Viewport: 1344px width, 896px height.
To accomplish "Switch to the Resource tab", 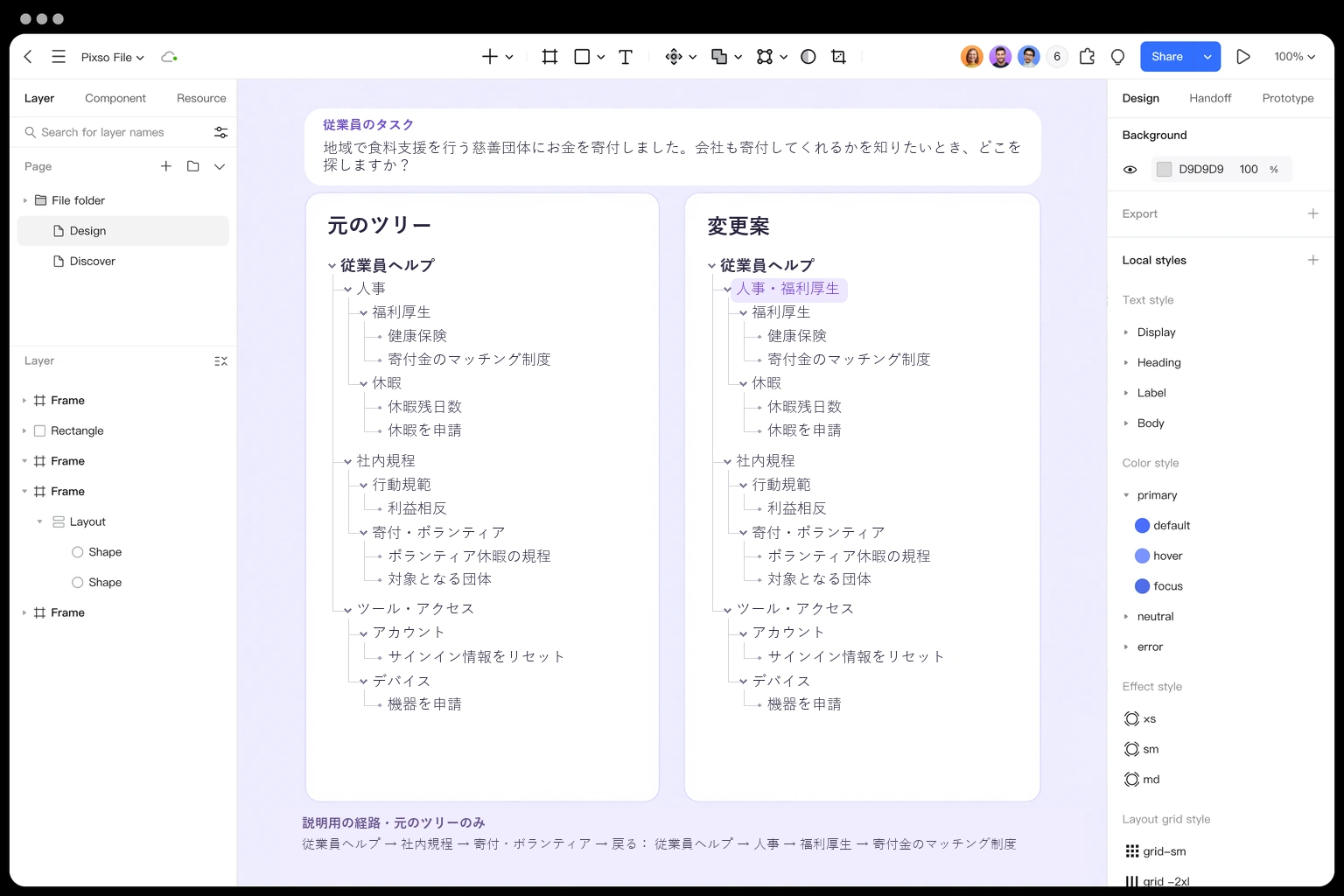I will [201, 98].
